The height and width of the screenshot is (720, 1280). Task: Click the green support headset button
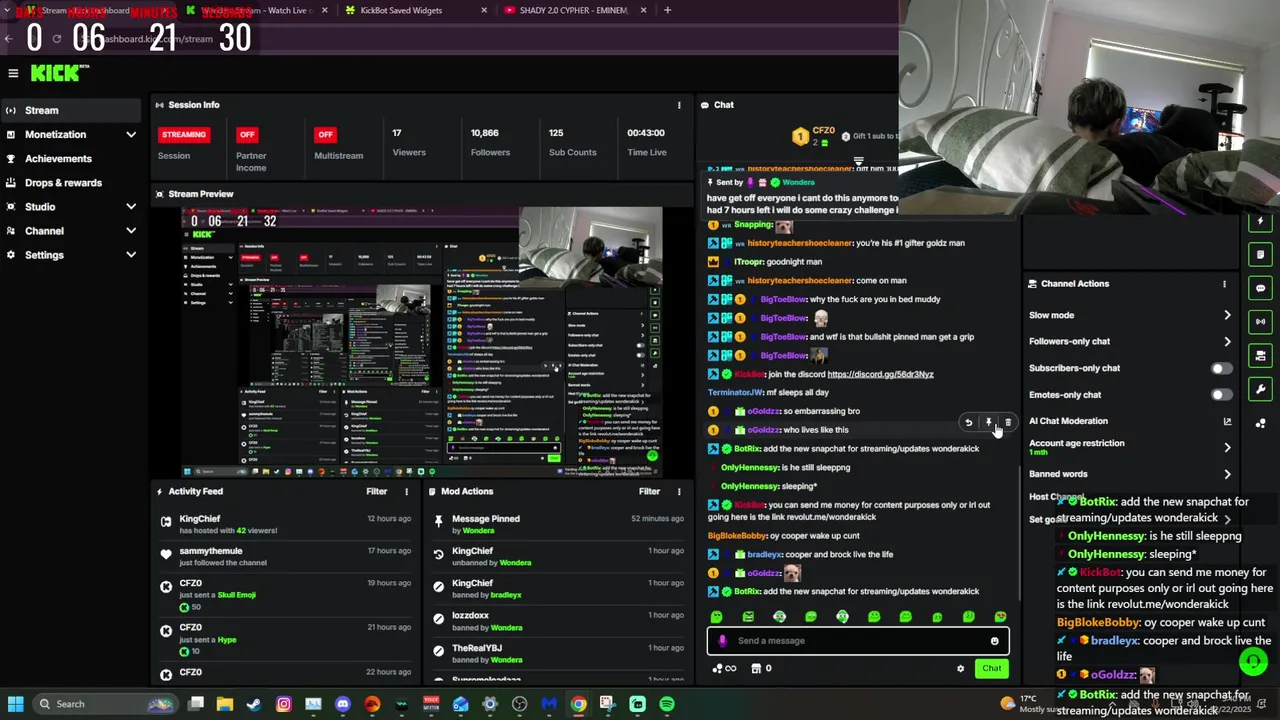[1253, 661]
